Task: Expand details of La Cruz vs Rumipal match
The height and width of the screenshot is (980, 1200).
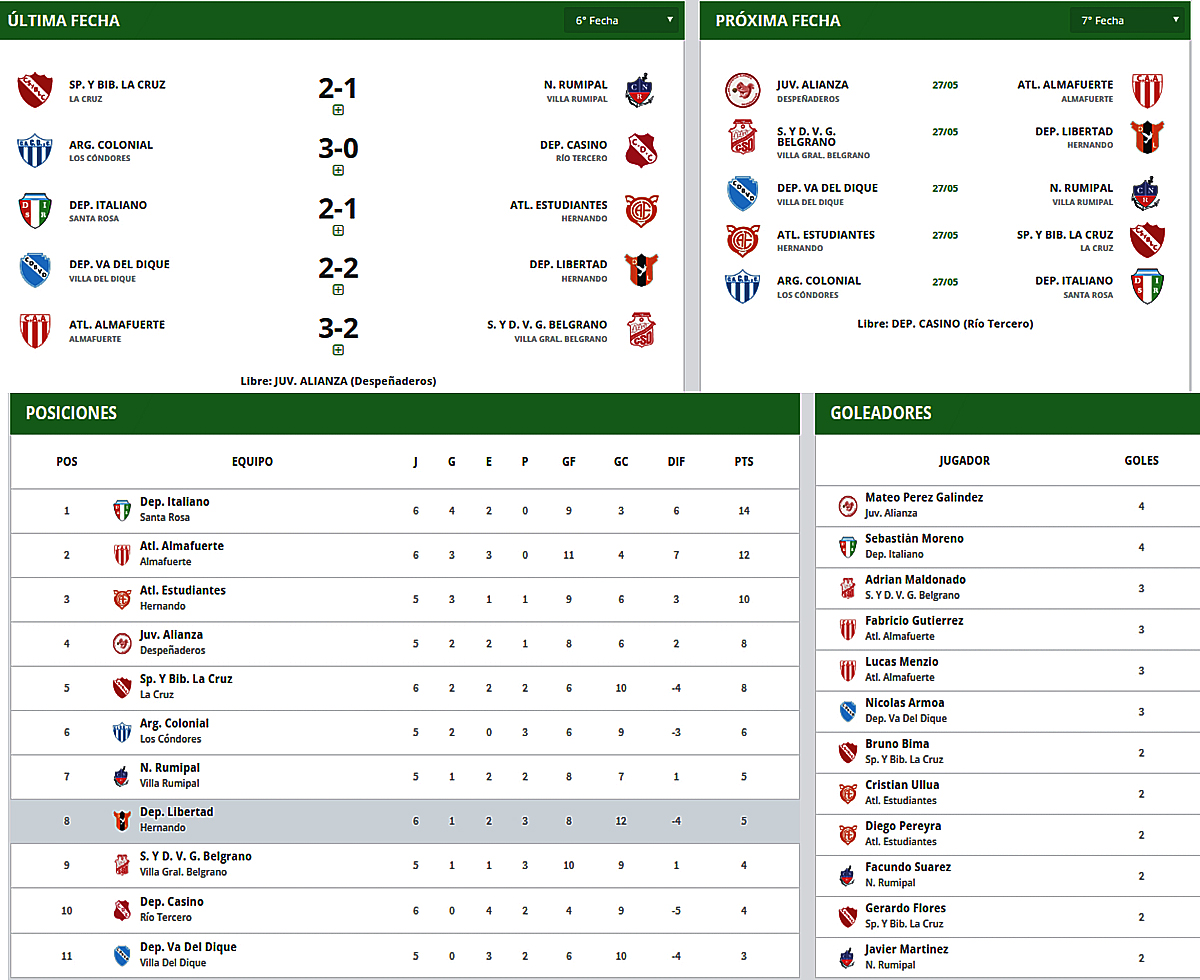Action: (338, 110)
